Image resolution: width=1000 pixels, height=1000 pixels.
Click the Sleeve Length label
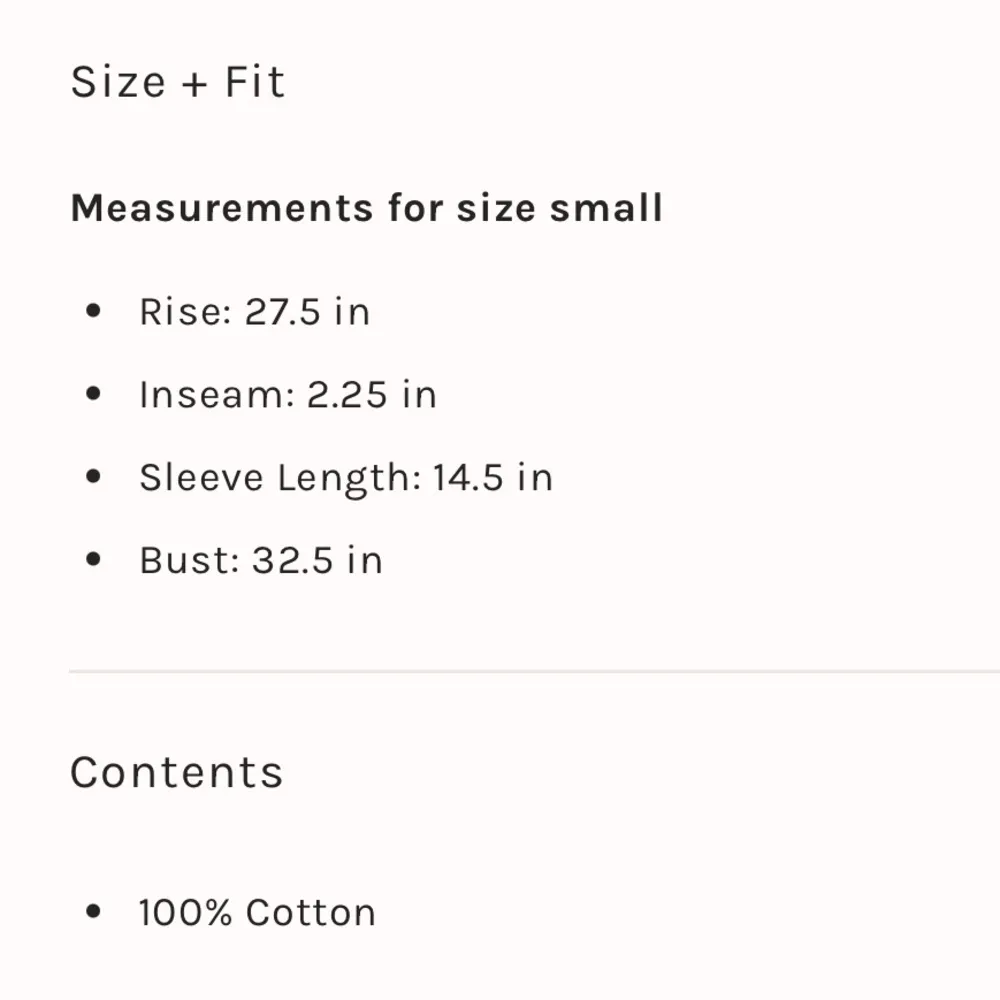pyautogui.click(x=280, y=478)
